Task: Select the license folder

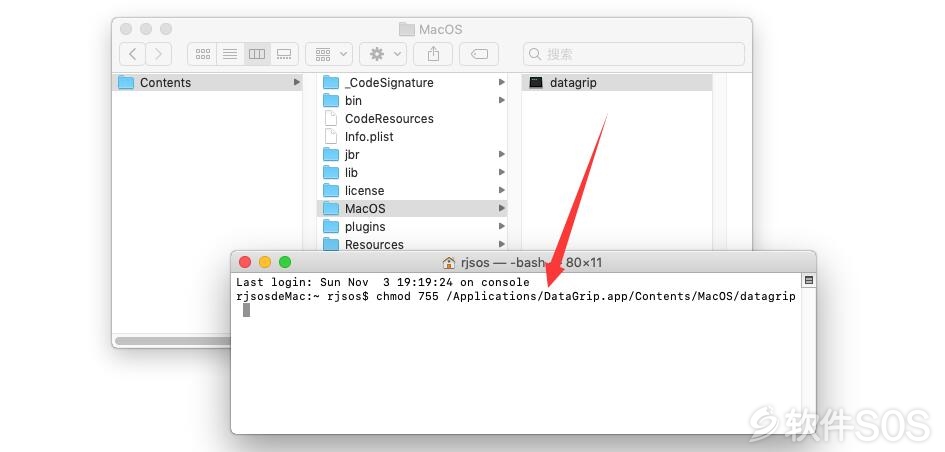Action: (x=412, y=190)
